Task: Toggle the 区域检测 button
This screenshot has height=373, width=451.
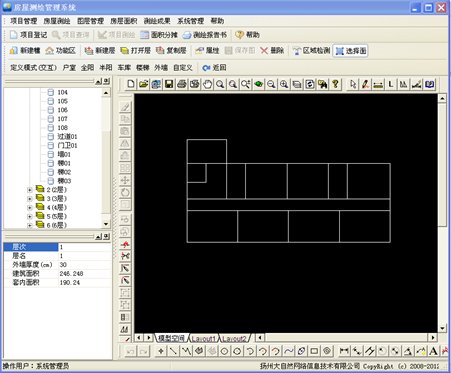Action: (x=311, y=51)
